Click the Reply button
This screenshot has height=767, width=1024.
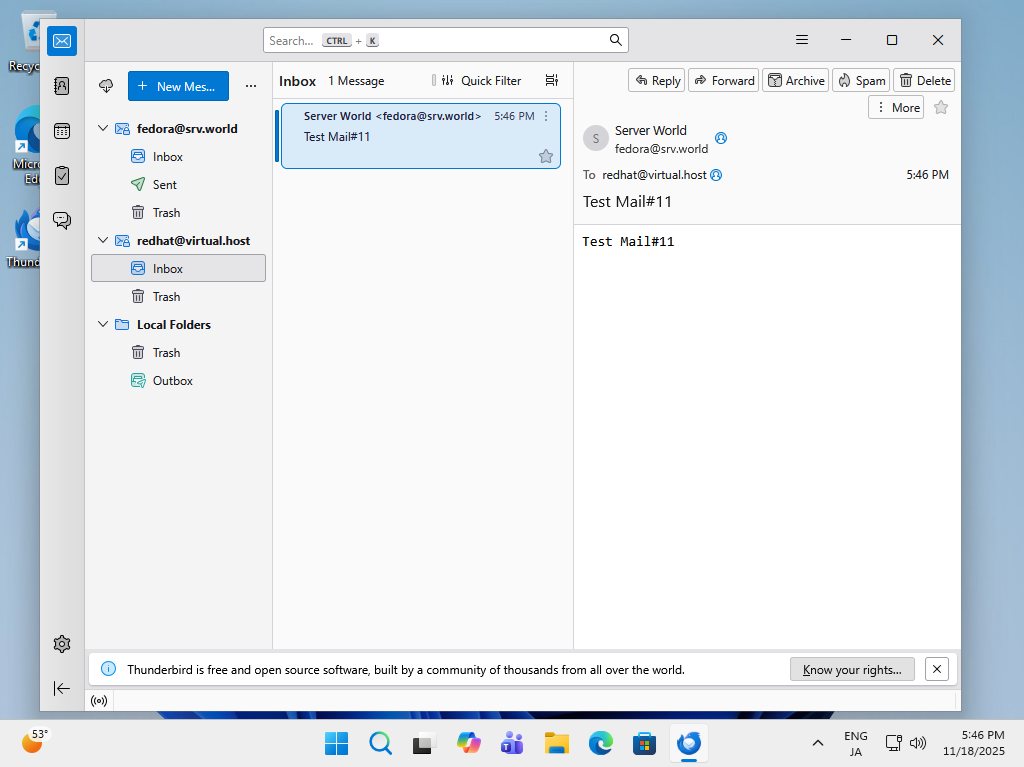pos(656,81)
